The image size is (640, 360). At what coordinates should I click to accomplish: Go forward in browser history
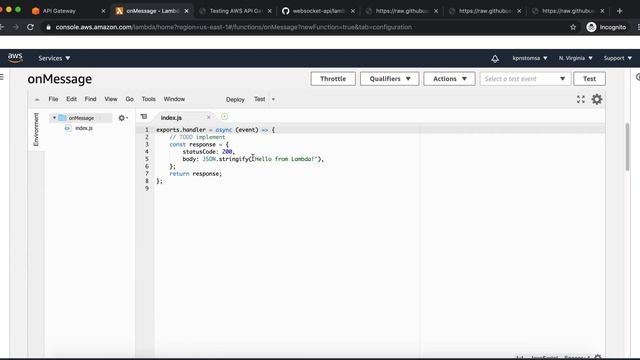click(x=16, y=27)
